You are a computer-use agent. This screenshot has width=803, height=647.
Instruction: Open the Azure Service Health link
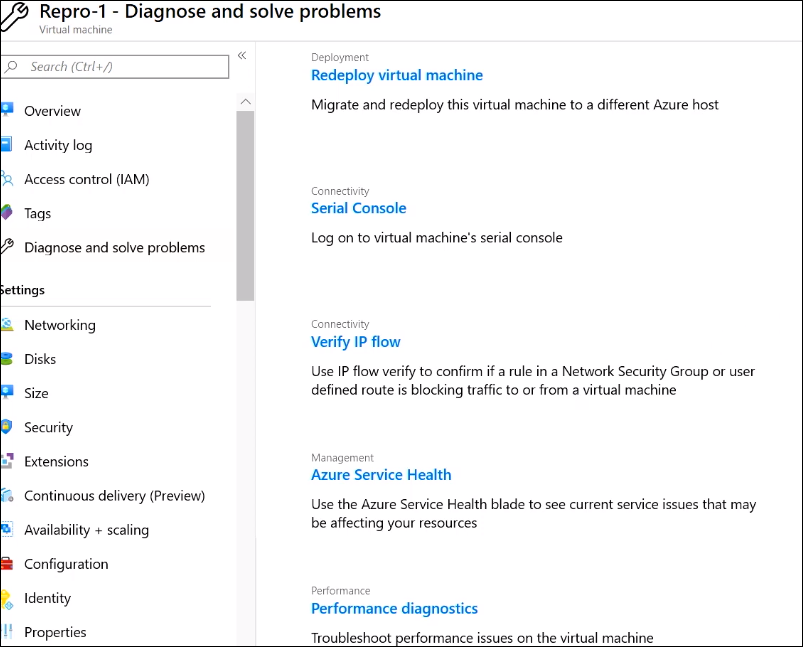(x=381, y=475)
